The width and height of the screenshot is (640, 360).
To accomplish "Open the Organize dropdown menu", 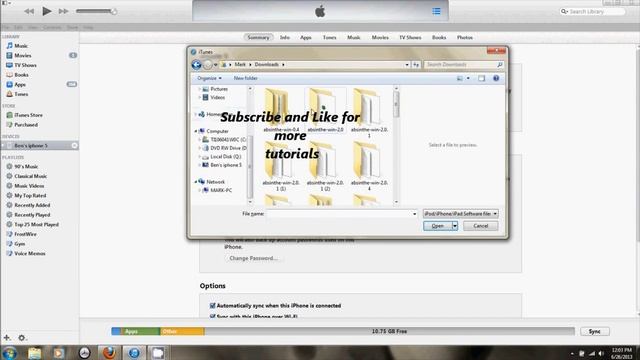I will 209,78.
